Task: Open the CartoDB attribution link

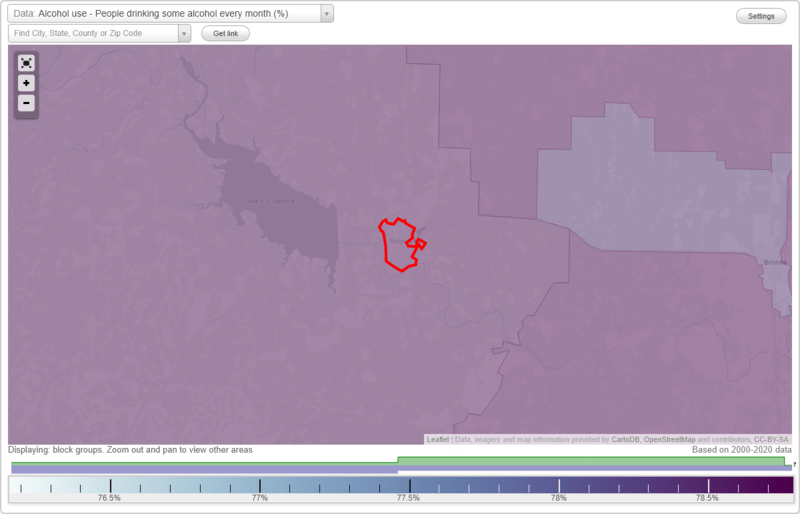Action: [626, 439]
